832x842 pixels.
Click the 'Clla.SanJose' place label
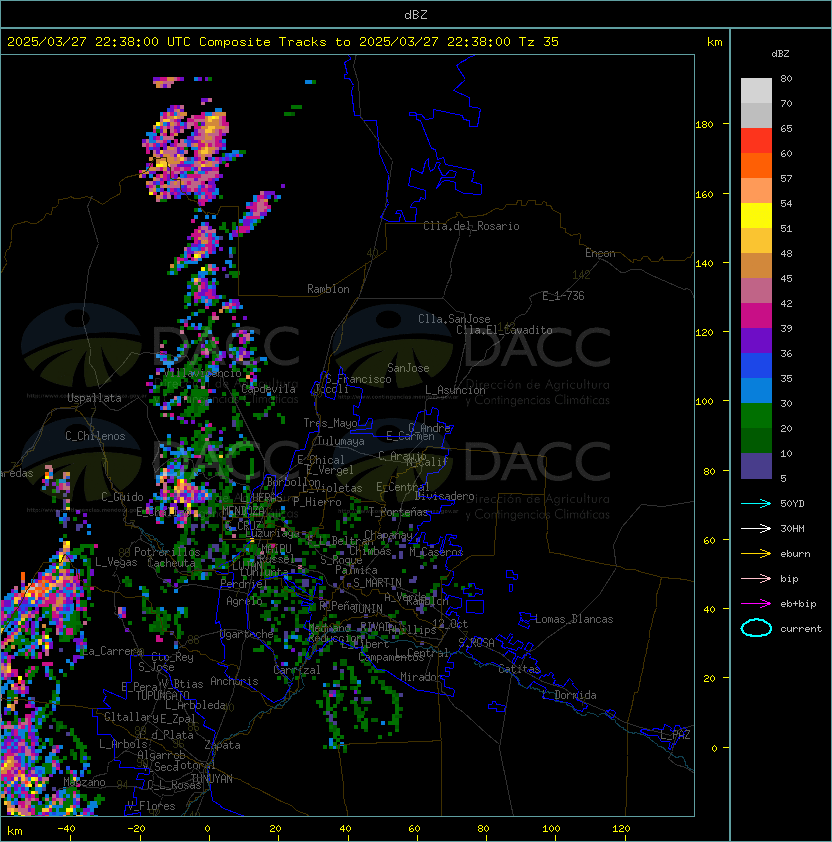[x=454, y=319]
